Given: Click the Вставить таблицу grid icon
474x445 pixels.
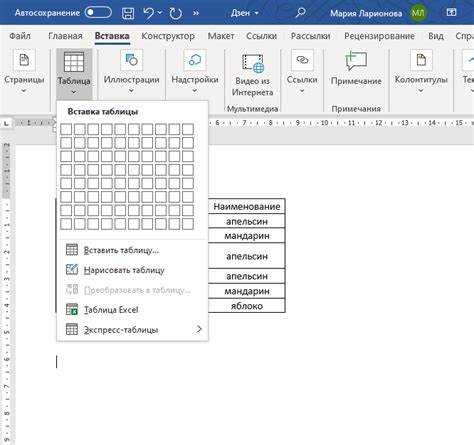Looking at the screenshot, I should [x=72, y=250].
